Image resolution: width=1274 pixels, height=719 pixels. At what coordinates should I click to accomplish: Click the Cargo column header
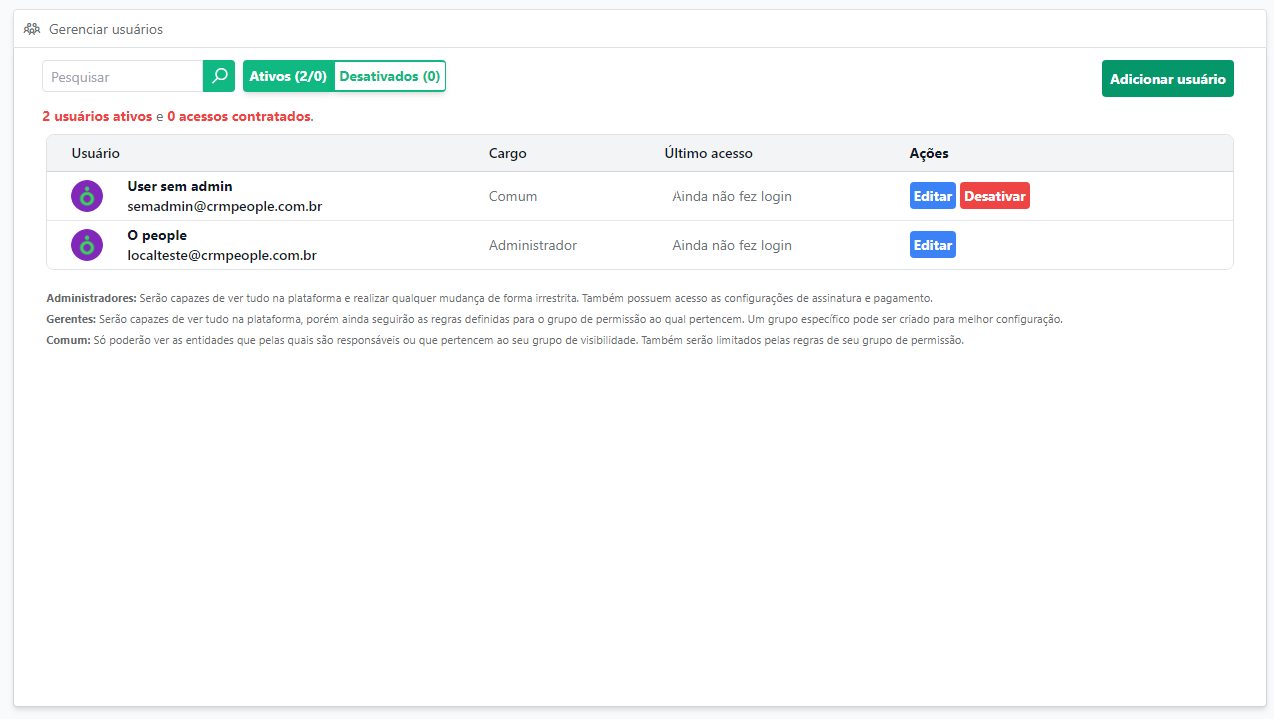(507, 153)
